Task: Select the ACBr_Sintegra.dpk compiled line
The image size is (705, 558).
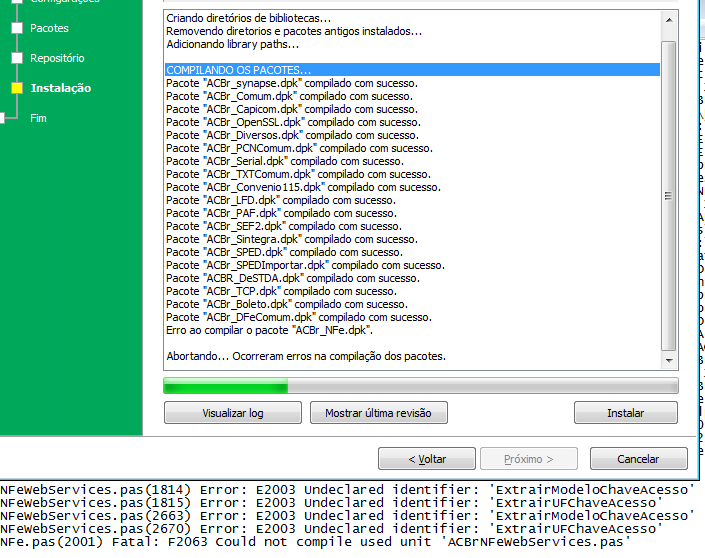Action: click(x=292, y=240)
